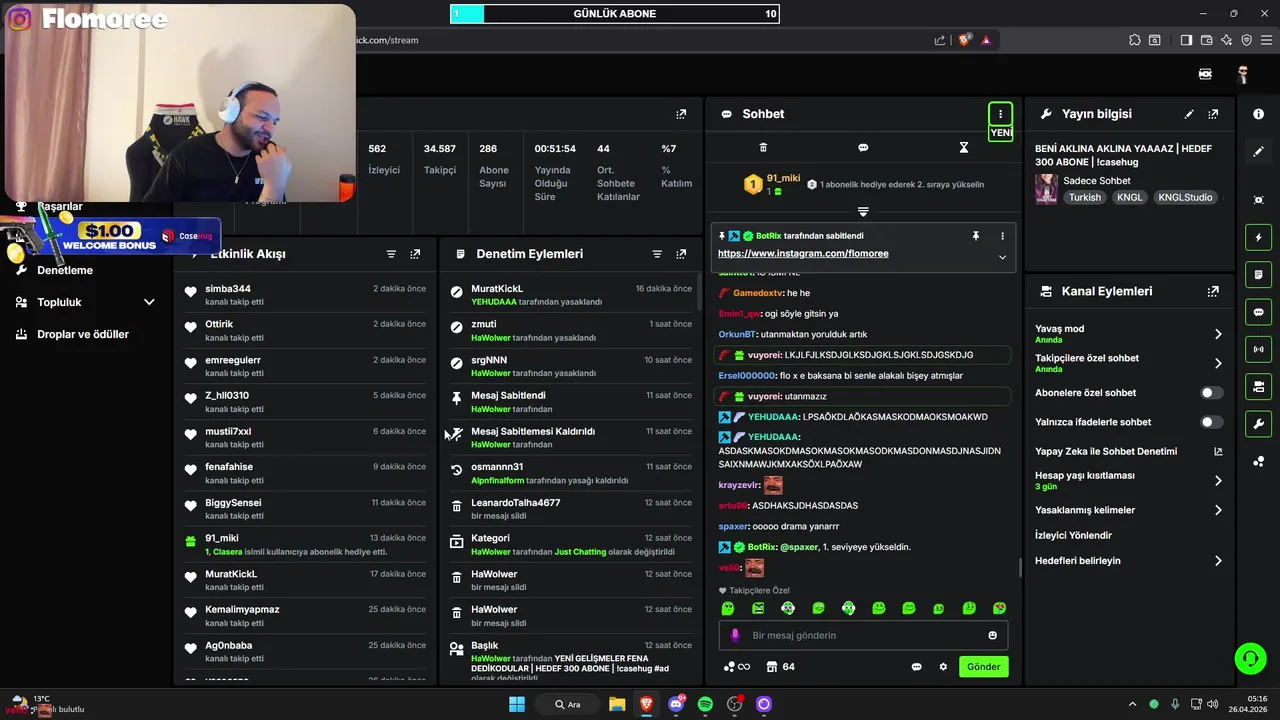Open the green headset support button
1280x720 pixels.
[1250, 658]
